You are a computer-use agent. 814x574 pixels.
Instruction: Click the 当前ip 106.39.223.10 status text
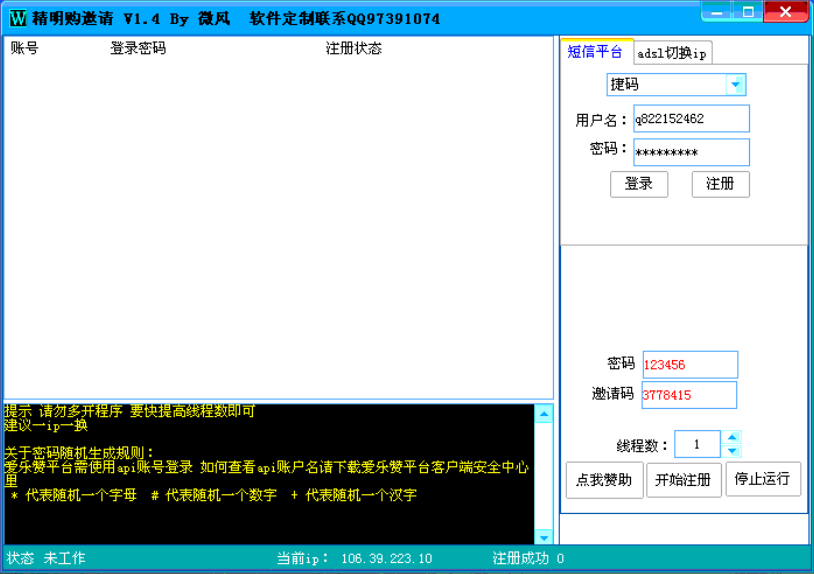pos(354,558)
